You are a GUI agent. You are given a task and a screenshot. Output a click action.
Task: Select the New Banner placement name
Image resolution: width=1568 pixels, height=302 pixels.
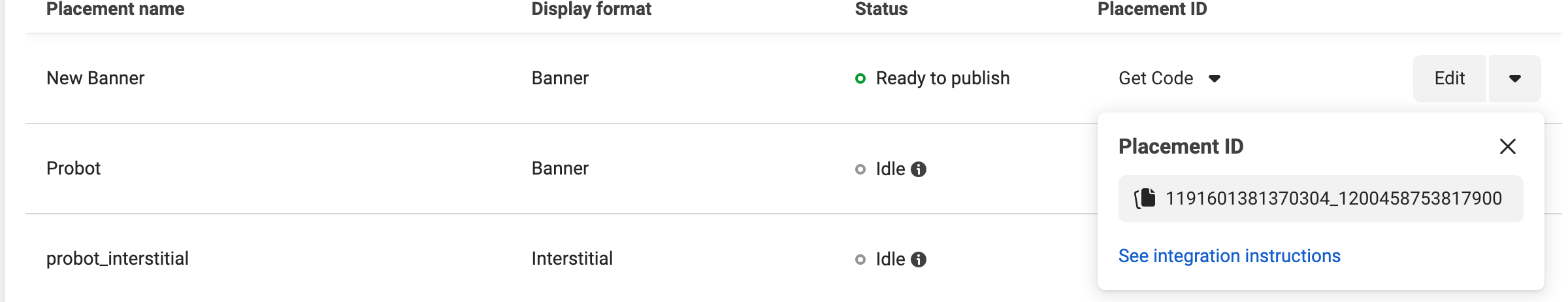click(95, 78)
